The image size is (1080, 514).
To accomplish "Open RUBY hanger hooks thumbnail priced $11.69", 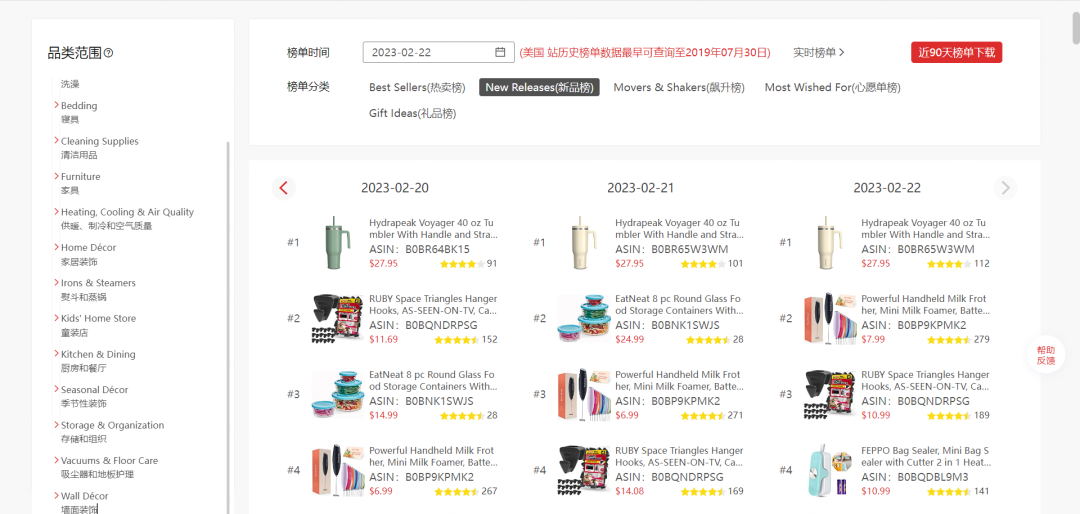I will tap(337, 318).
